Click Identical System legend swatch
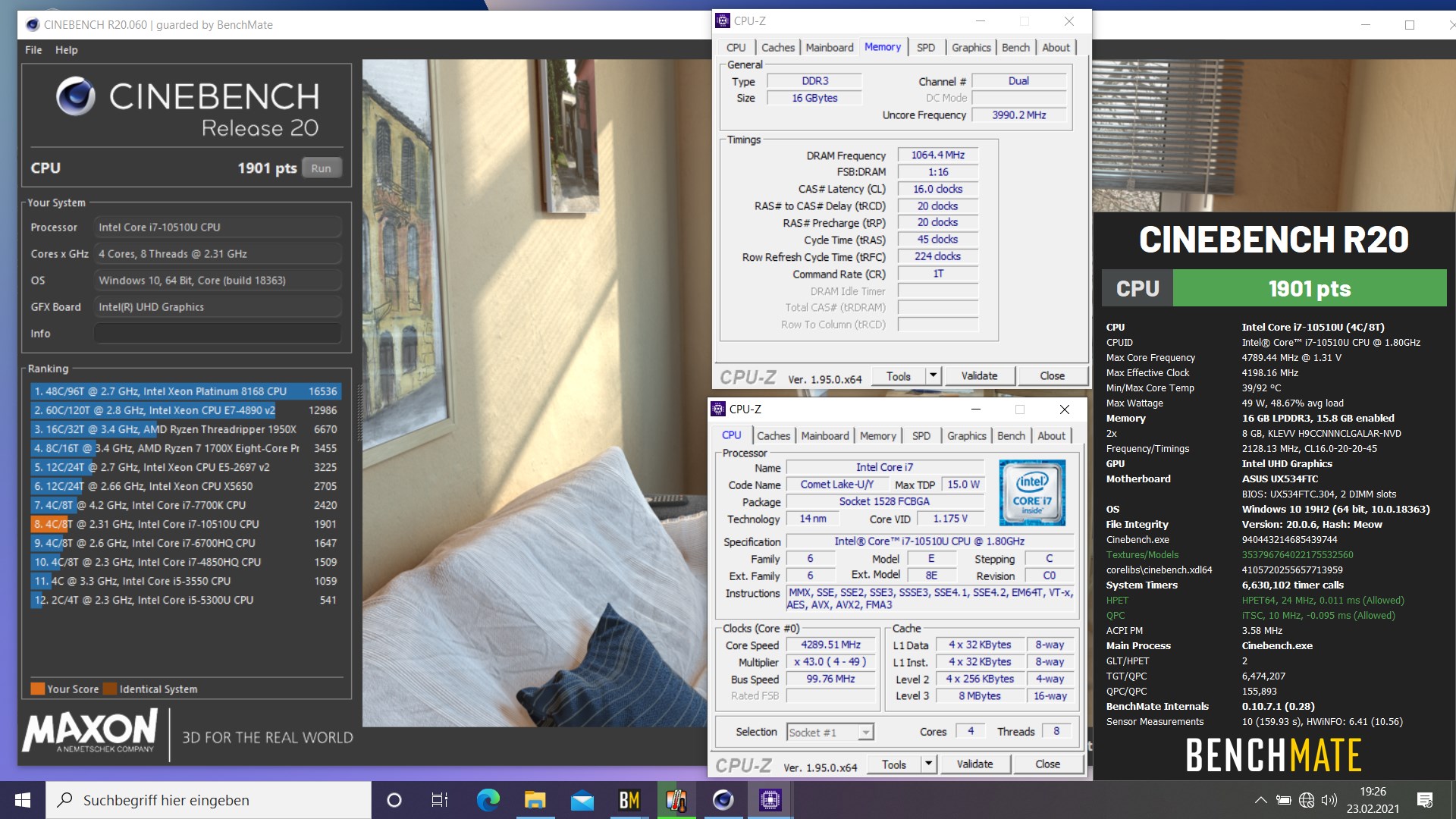1456x819 pixels. pyautogui.click(x=110, y=689)
